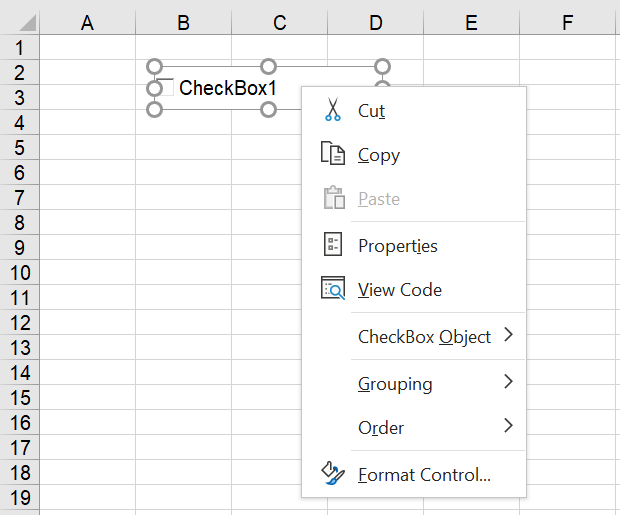Click the CheckBox1 label text
Viewport: 620px width, 515px height.
point(227,87)
